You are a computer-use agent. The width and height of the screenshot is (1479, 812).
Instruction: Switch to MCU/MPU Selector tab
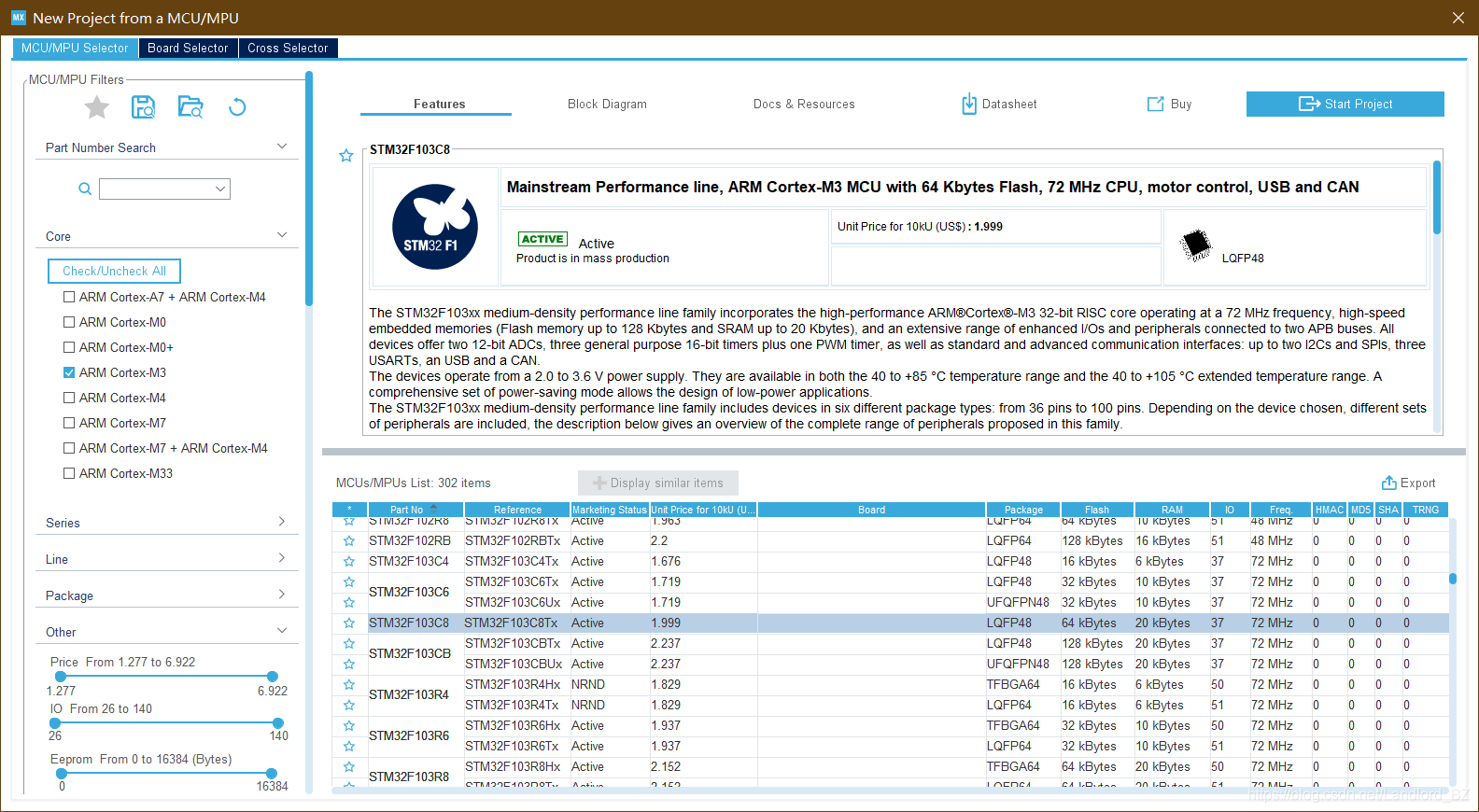click(75, 48)
